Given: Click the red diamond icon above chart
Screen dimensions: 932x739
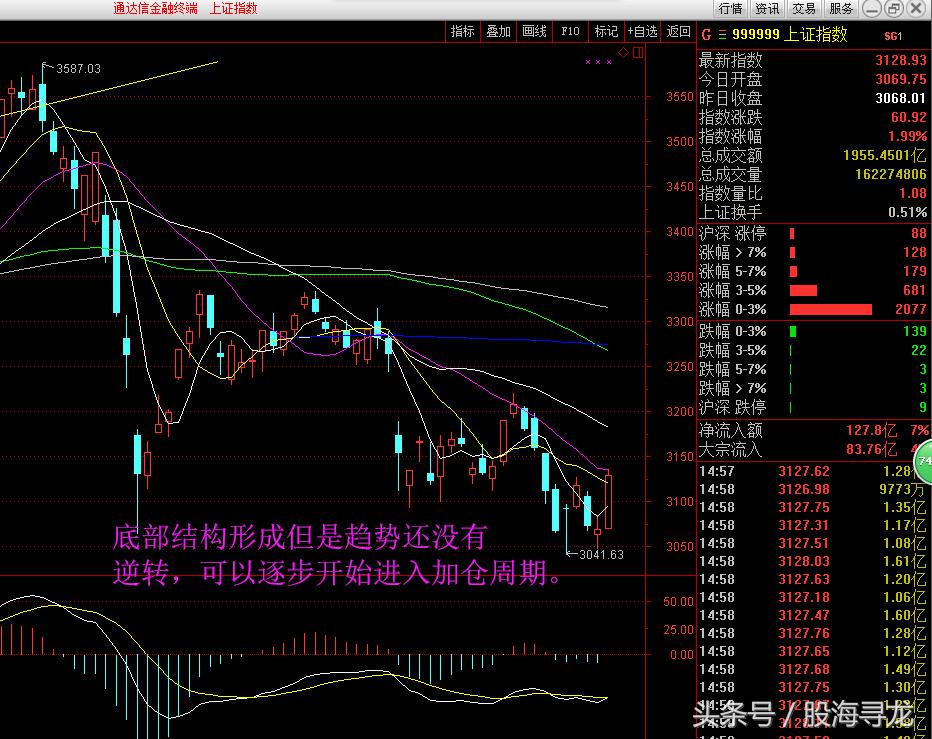Looking at the screenshot, I should click(x=623, y=52).
